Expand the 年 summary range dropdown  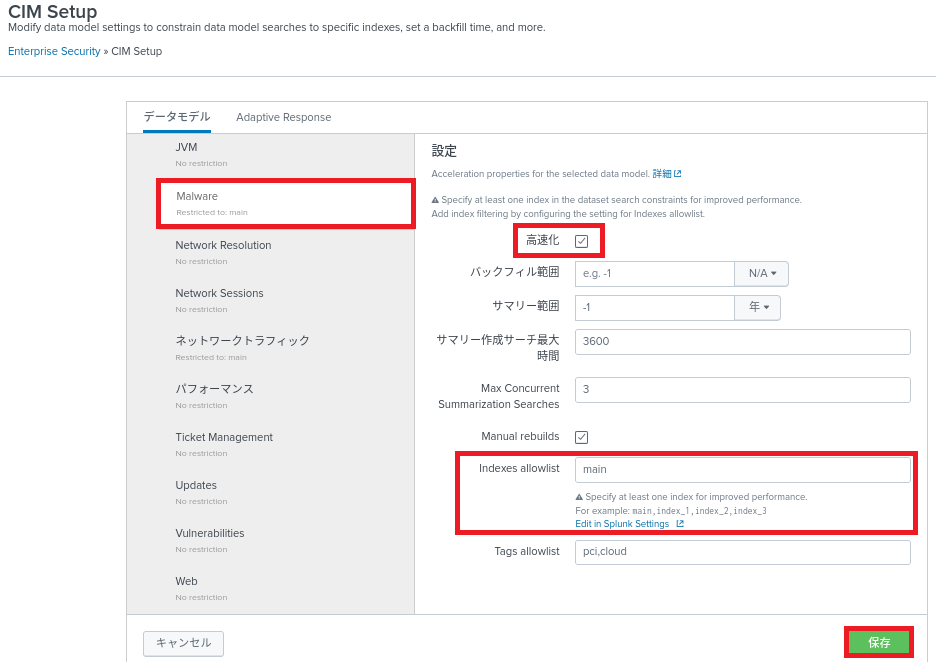pos(758,308)
